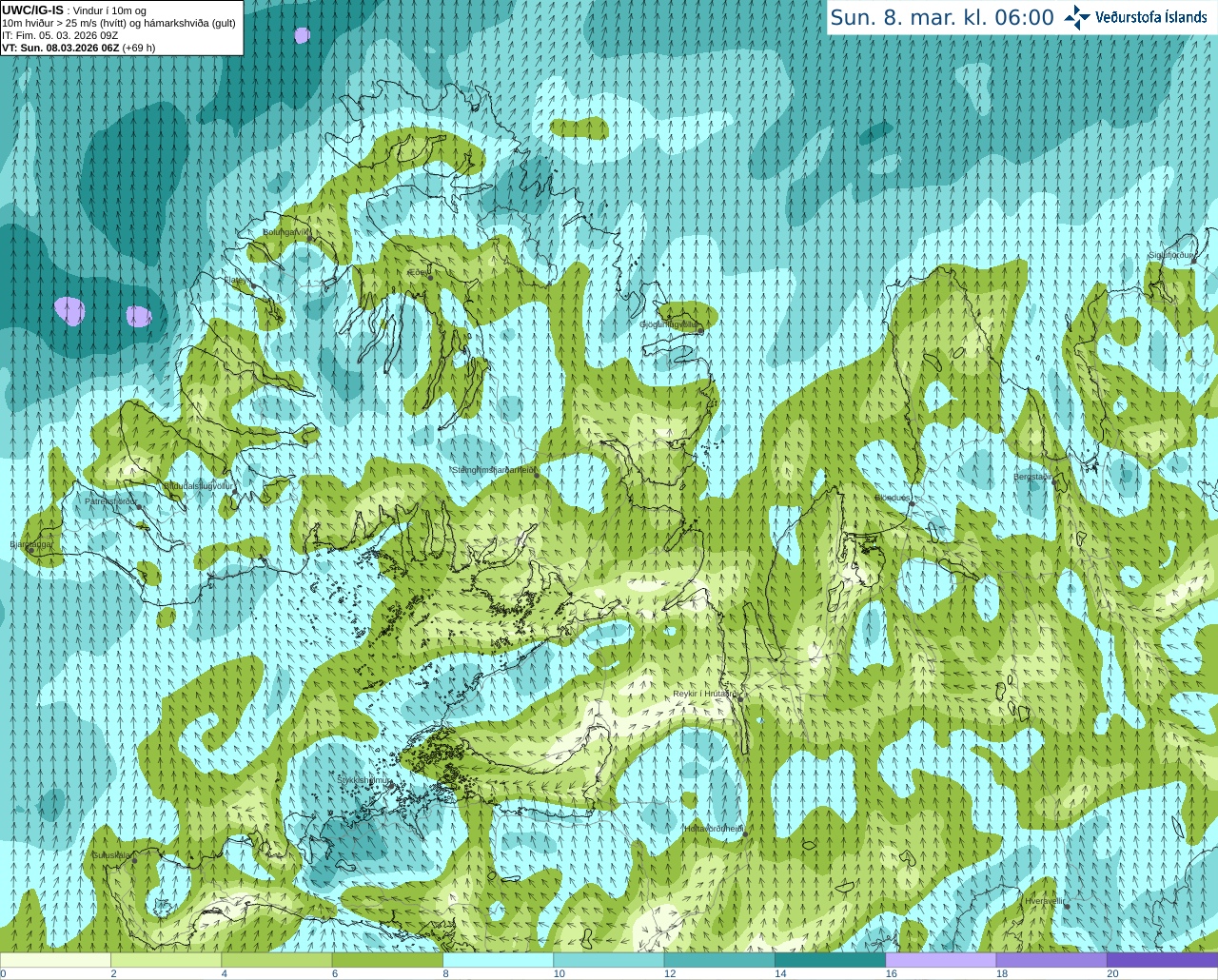Image resolution: width=1218 pixels, height=980 pixels.
Task: Click the Reykir í Hrútafirði station label
Action: tap(705, 694)
